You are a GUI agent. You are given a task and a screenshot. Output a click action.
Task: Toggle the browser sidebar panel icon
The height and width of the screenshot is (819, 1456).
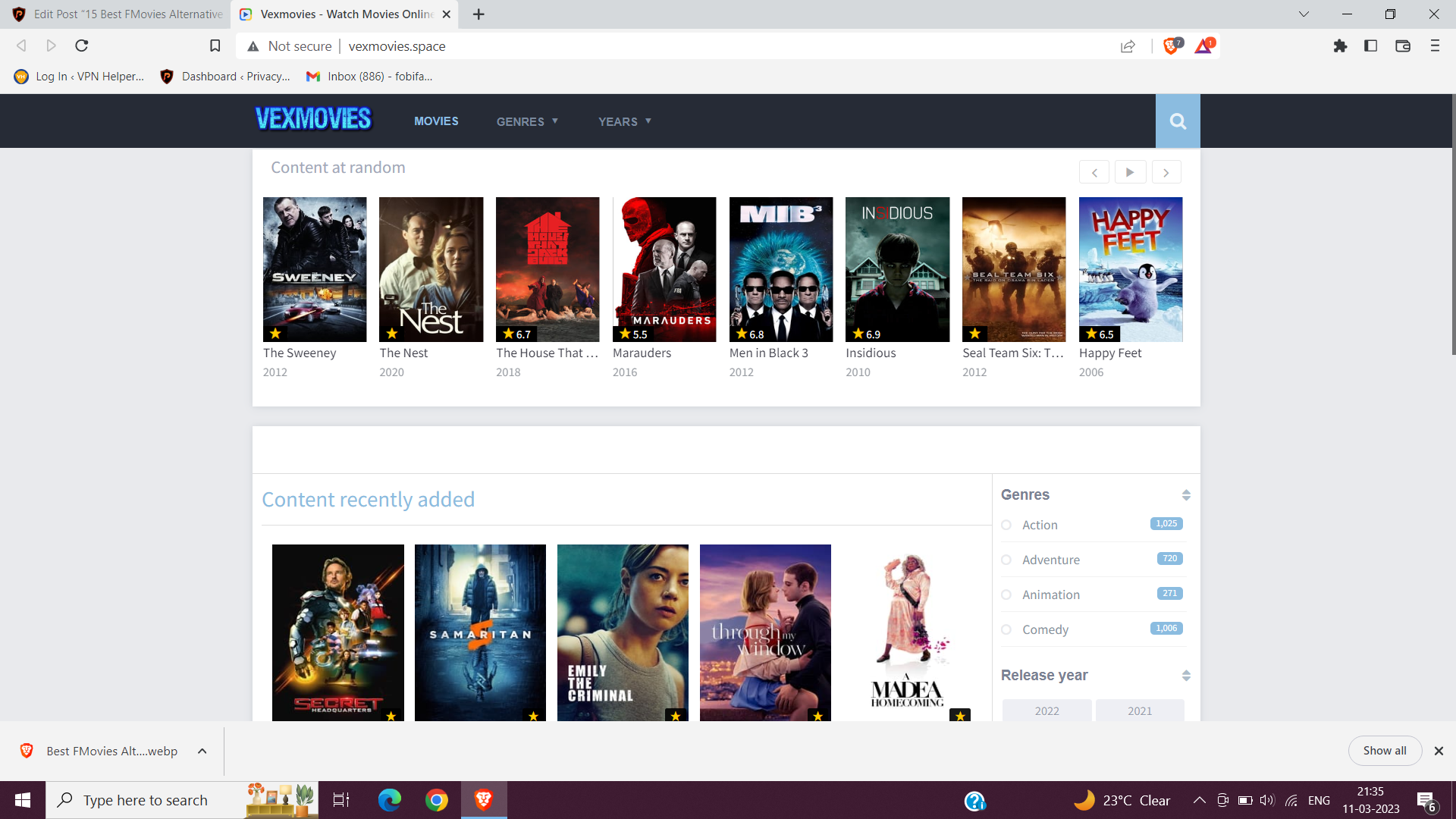click(1370, 46)
